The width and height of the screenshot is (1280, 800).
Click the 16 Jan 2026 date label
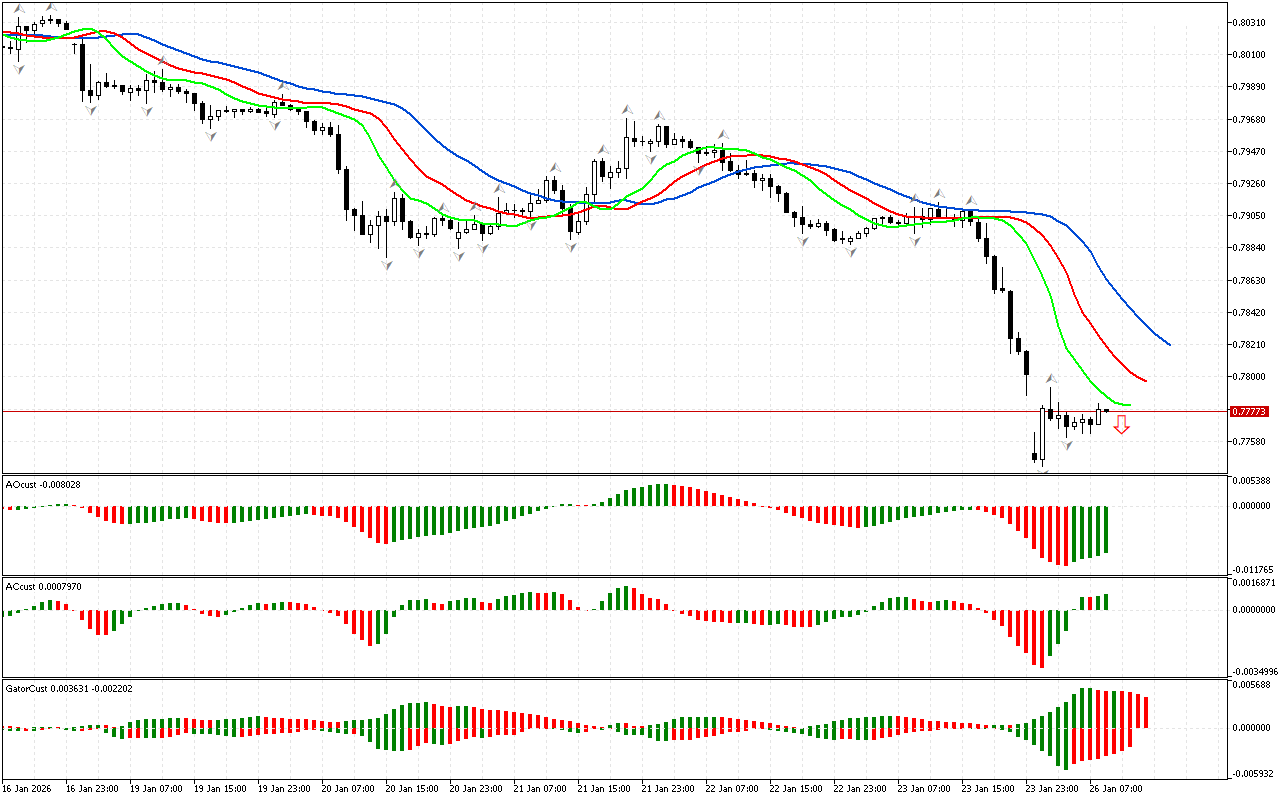31,788
